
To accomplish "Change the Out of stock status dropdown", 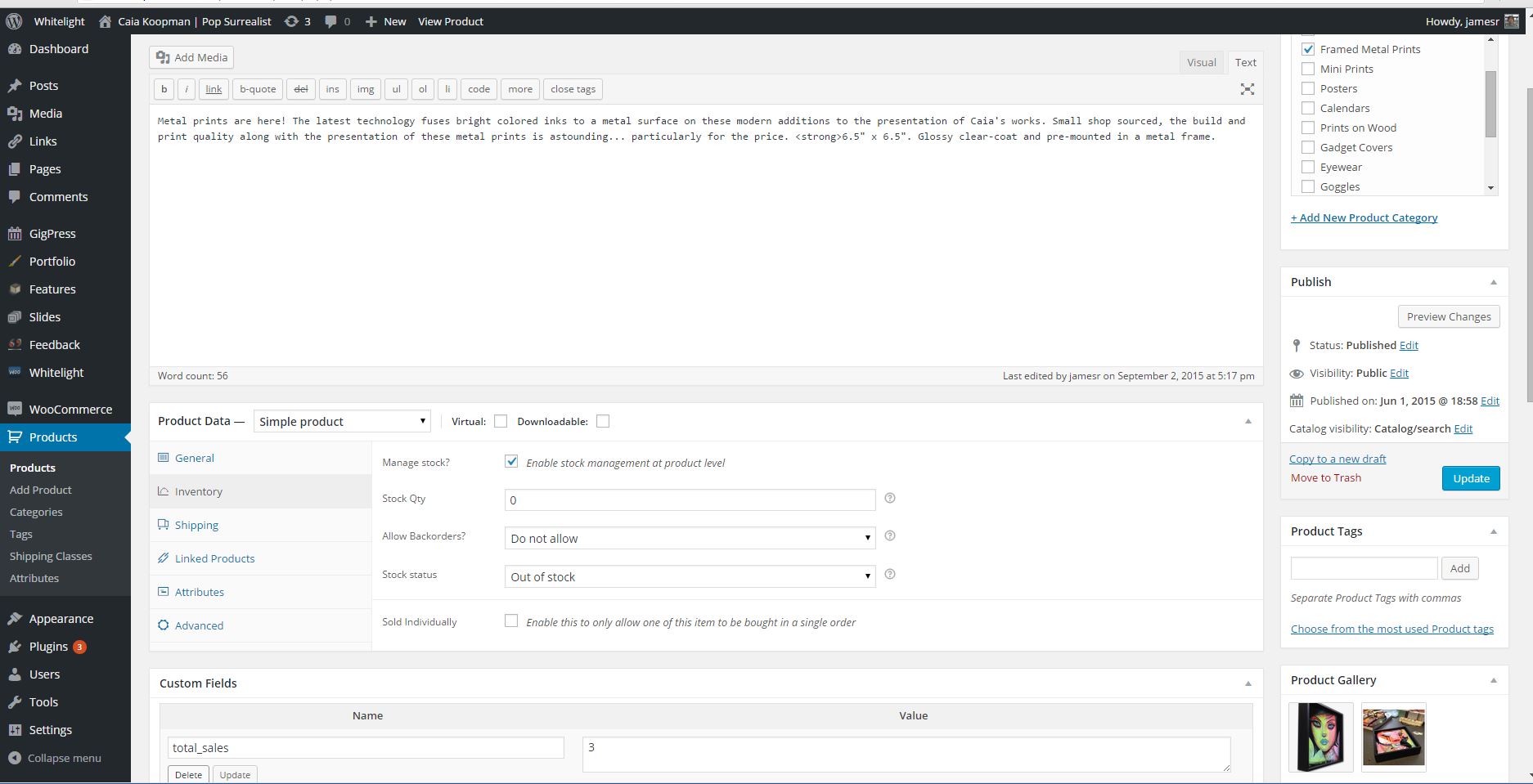I will point(690,576).
